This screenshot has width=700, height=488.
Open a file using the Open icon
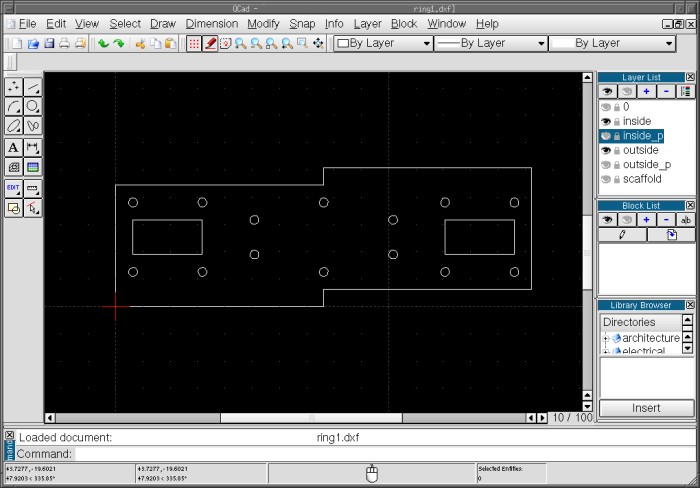coord(33,43)
